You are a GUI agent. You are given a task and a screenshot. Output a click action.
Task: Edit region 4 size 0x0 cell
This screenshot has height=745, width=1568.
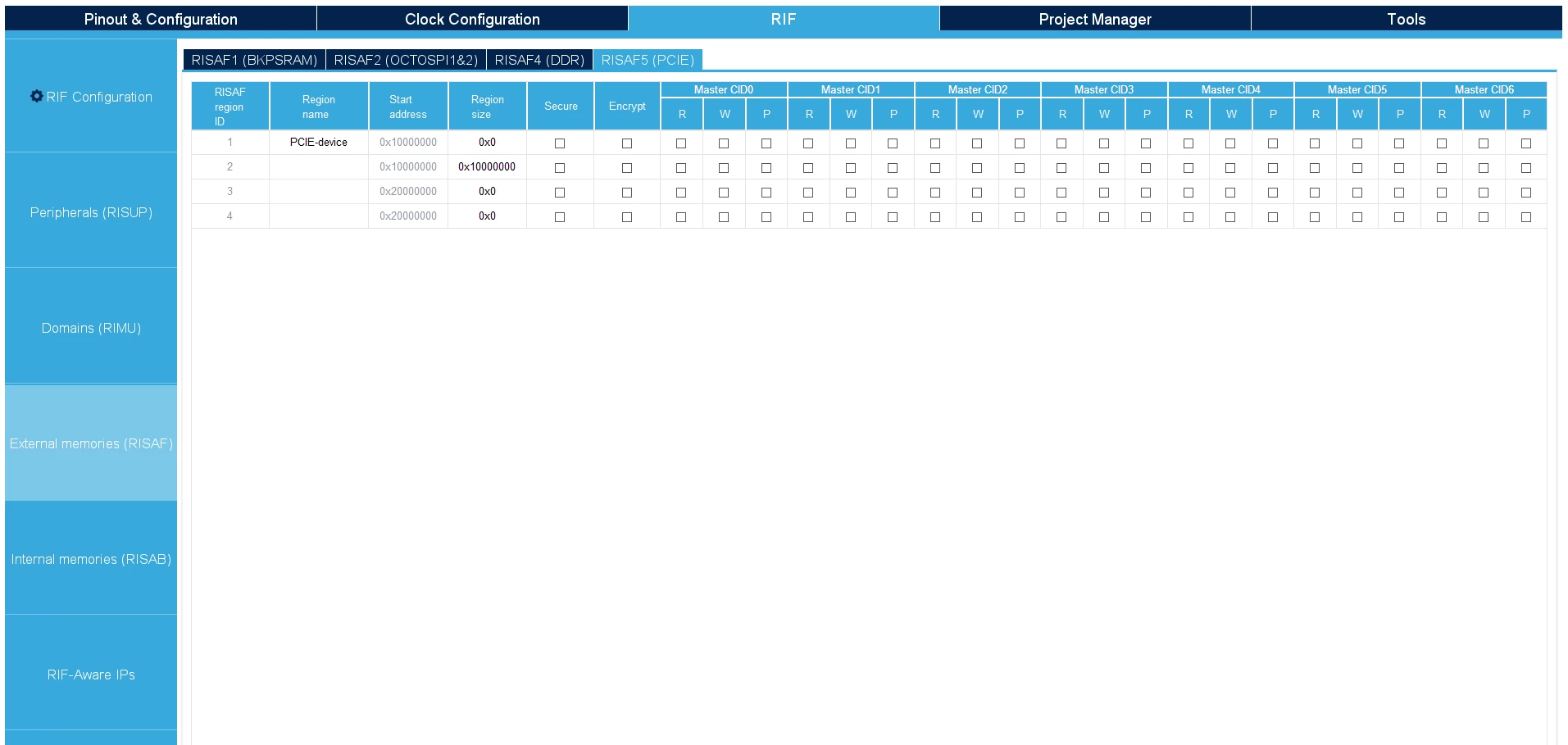[487, 216]
